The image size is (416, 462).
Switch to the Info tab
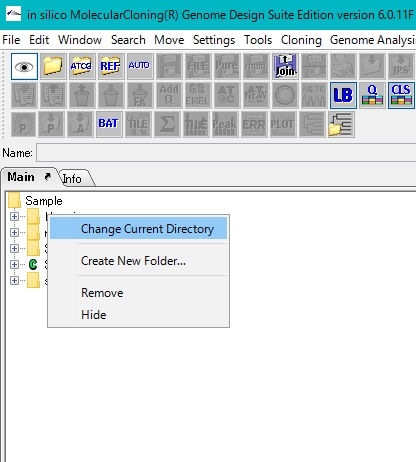(x=72, y=179)
